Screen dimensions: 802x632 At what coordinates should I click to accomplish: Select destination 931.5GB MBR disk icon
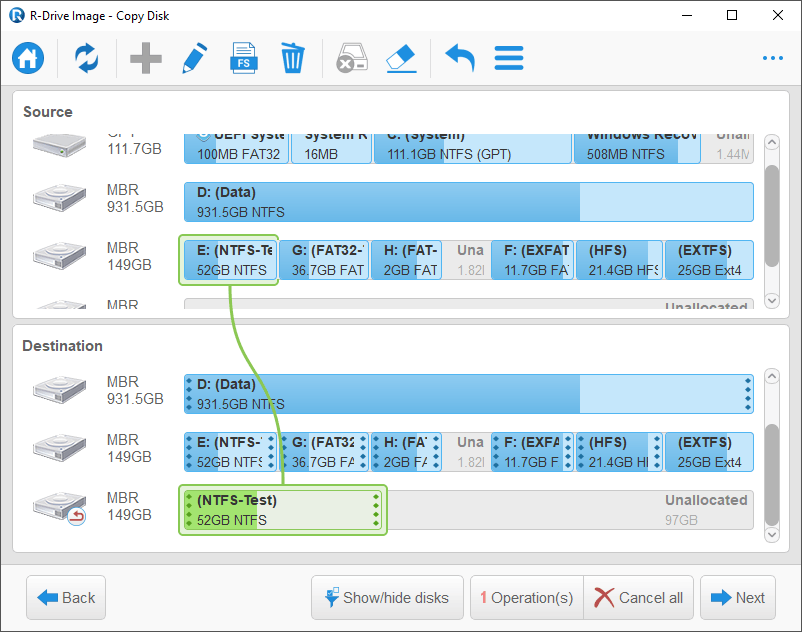[59, 390]
